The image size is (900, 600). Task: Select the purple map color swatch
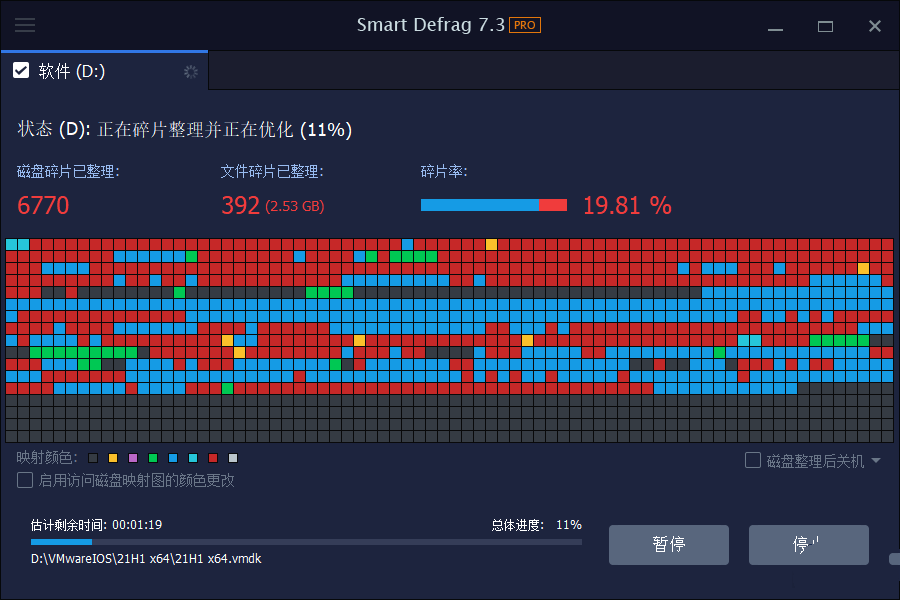pyautogui.click(x=133, y=458)
